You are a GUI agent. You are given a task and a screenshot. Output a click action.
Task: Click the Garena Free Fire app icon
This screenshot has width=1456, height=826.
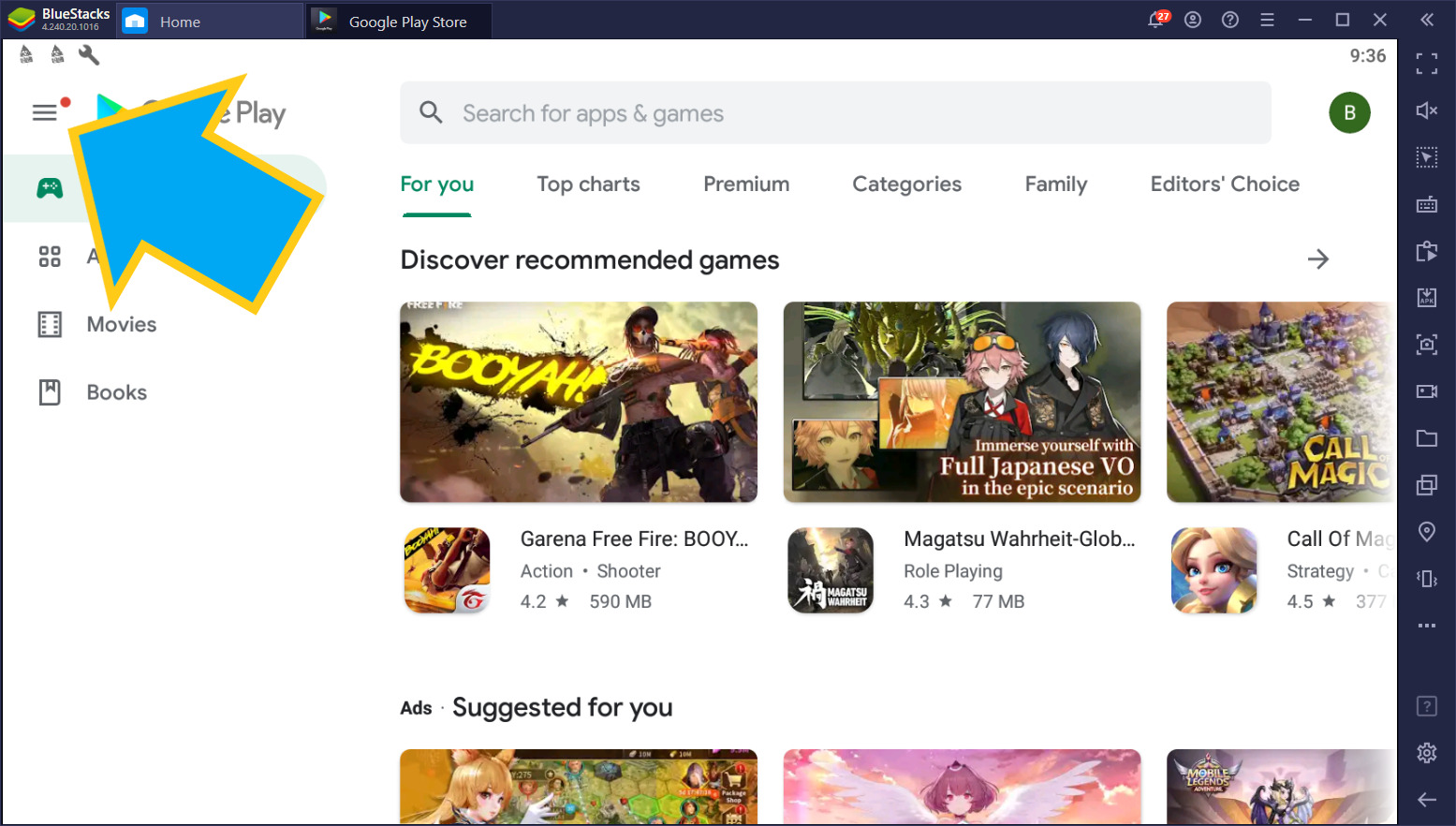pyautogui.click(x=447, y=570)
